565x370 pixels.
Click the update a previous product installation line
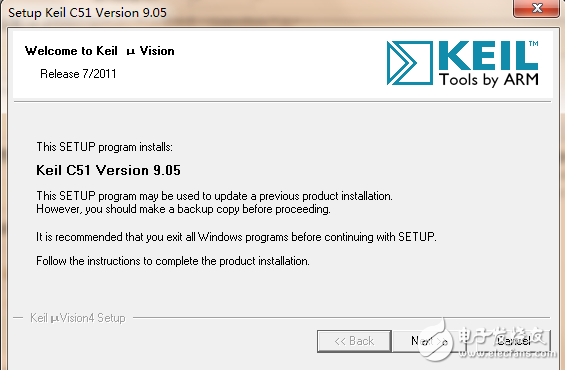click(x=214, y=196)
